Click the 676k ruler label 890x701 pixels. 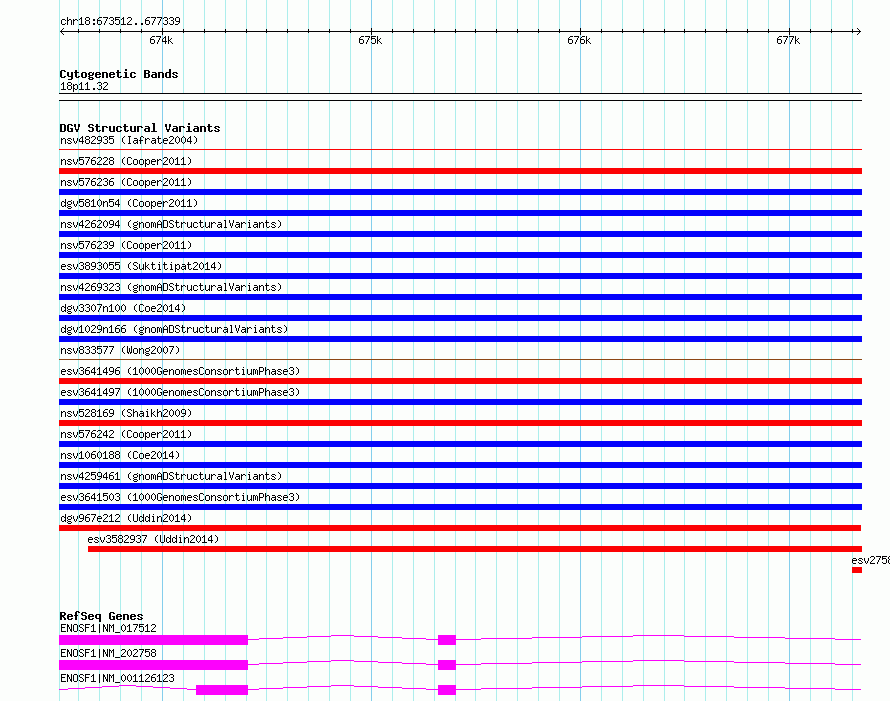click(x=579, y=40)
